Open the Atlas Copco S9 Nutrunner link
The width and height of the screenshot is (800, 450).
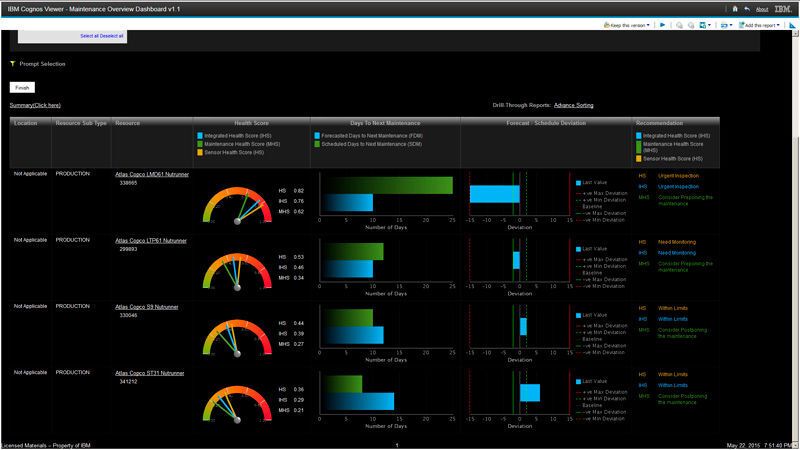pyautogui.click(x=147, y=307)
